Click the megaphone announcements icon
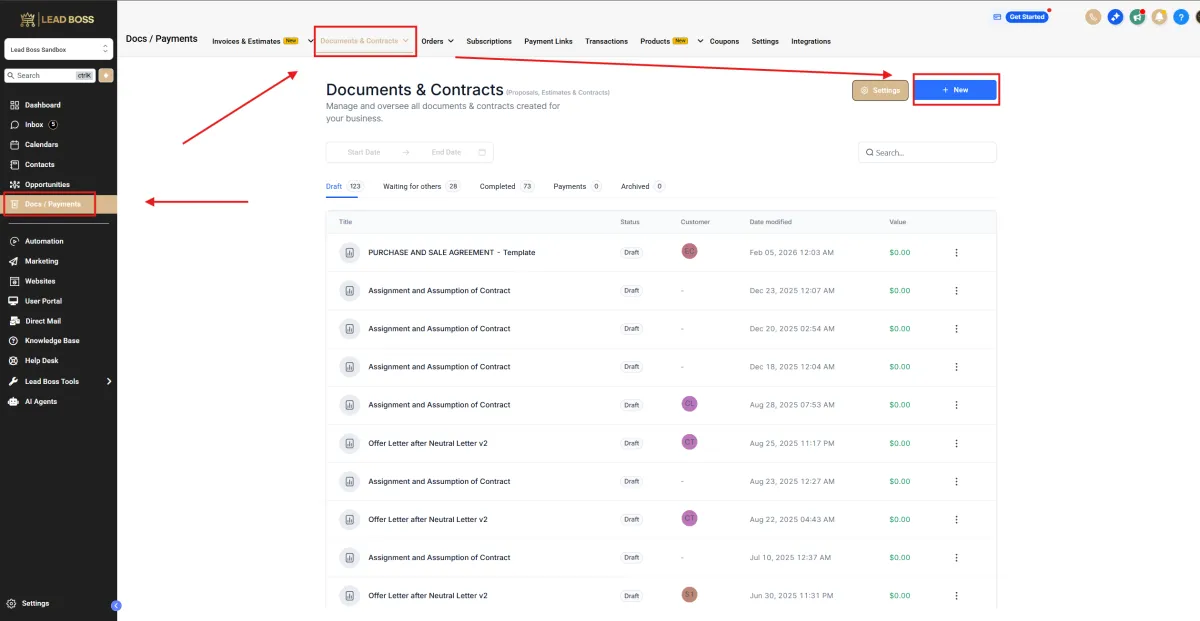Viewport: 1200px width, 621px height. [x=1137, y=17]
